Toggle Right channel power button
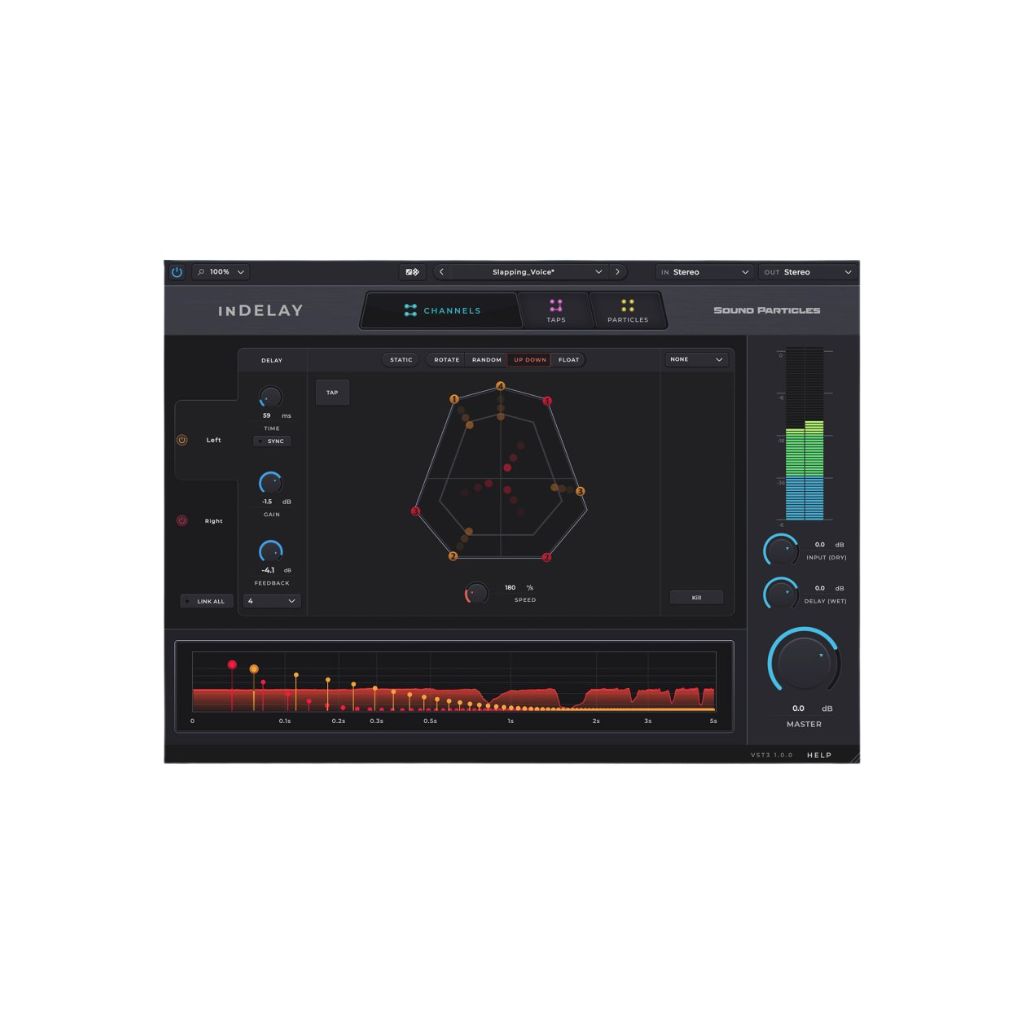The height and width of the screenshot is (1024, 1024). 182,520
